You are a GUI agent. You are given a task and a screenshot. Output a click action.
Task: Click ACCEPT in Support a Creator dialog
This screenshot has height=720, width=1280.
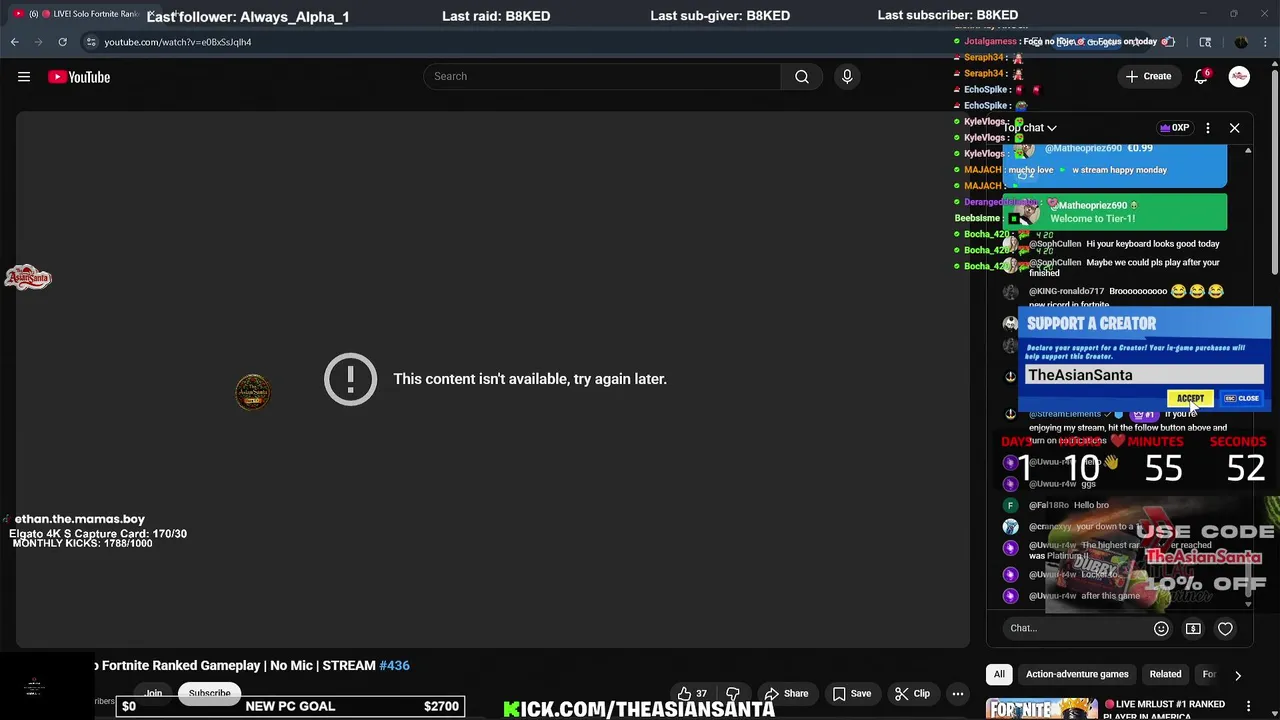1190,398
